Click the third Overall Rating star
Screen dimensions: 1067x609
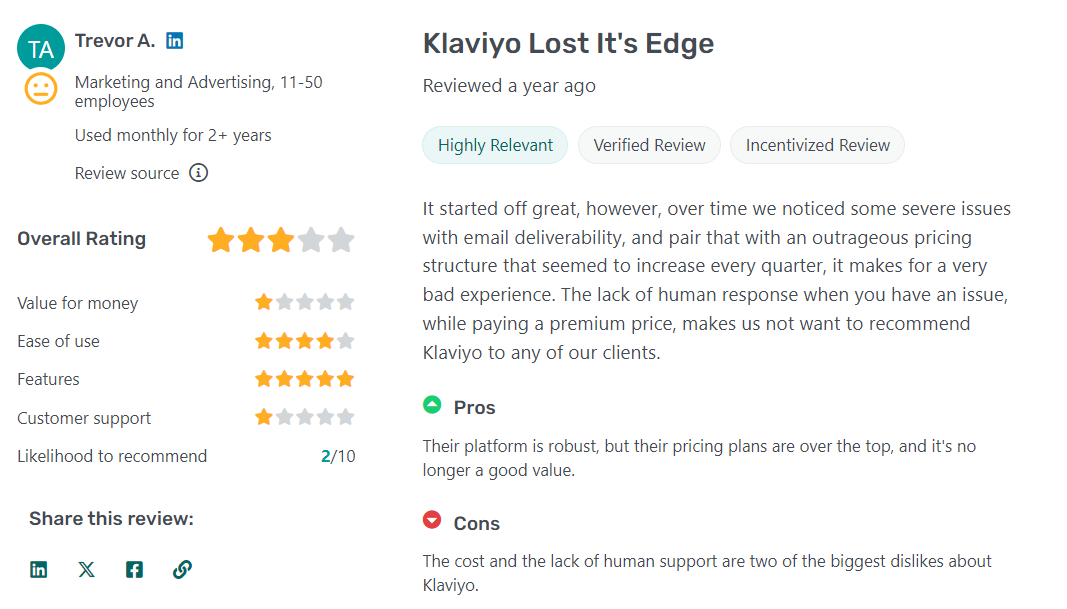pos(281,240)
